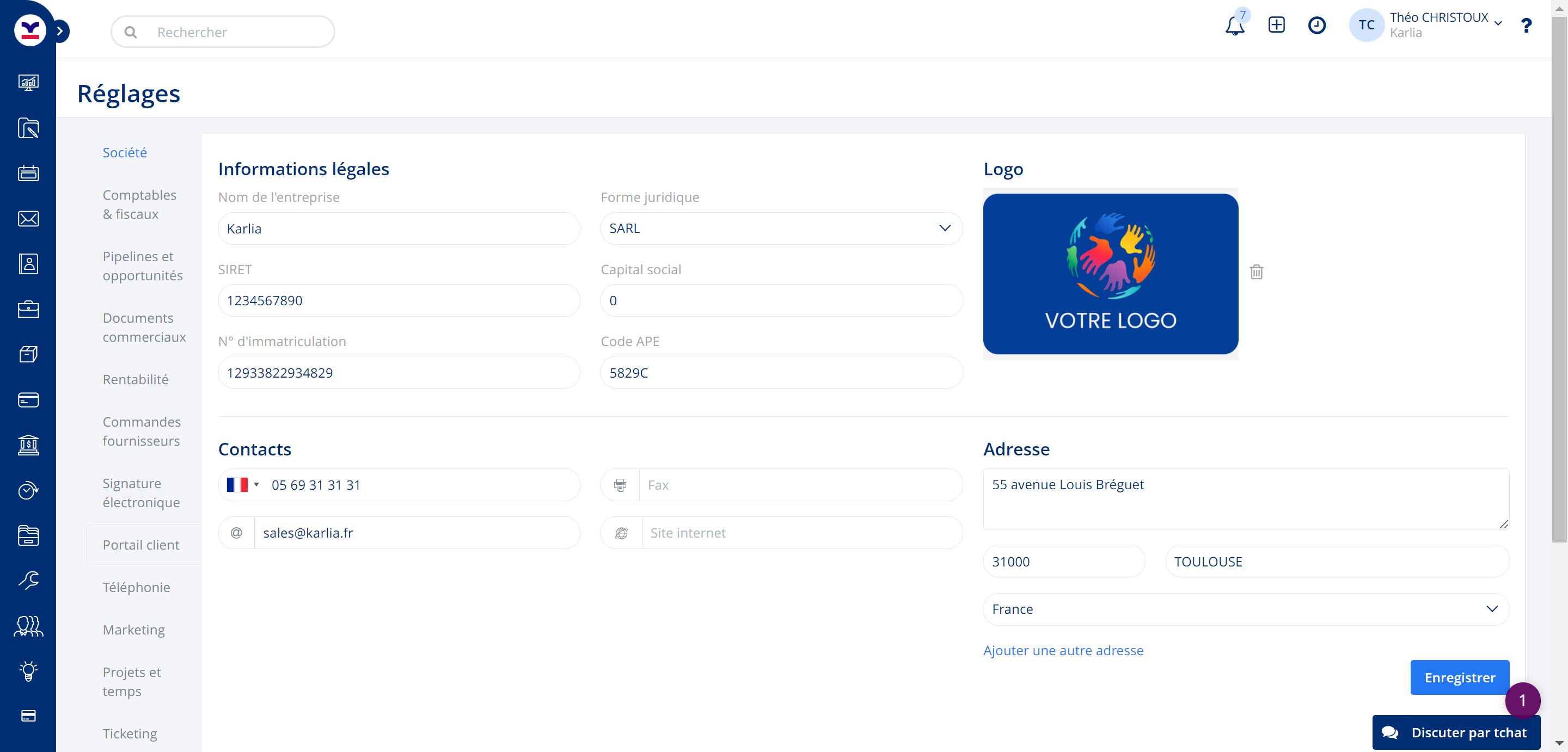1568x752 pixels.
Task: Expand the left sidebar with the arrow
Action: [x=60, y=31]
